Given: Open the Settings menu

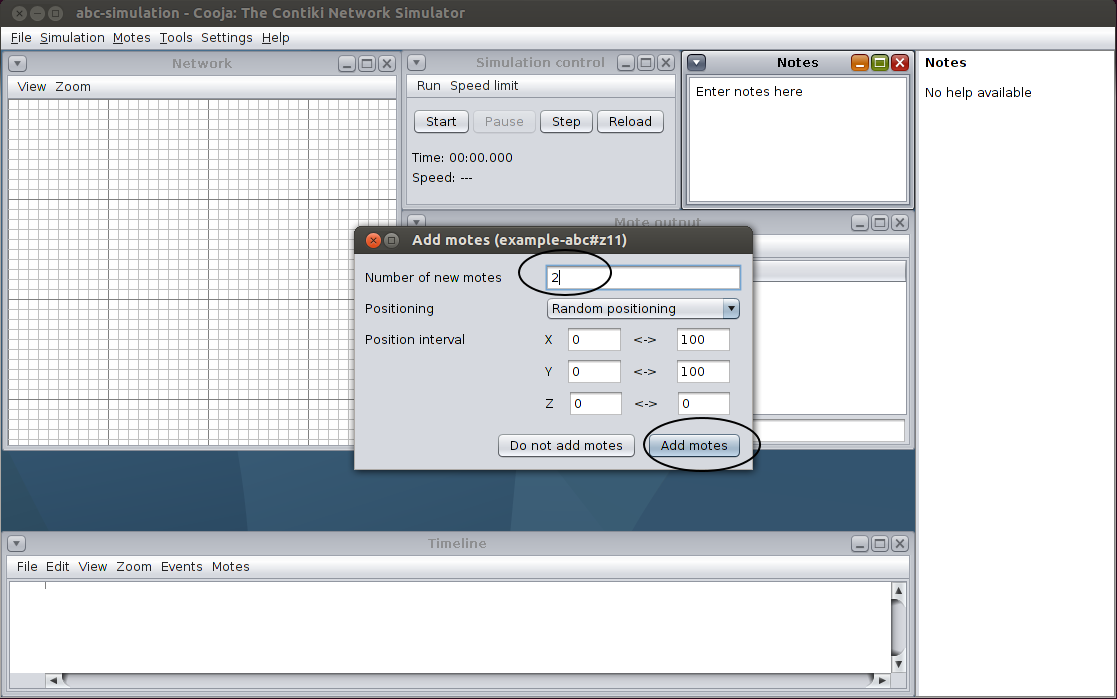Looking at the screenshot, I should click(x=226, y=38).
